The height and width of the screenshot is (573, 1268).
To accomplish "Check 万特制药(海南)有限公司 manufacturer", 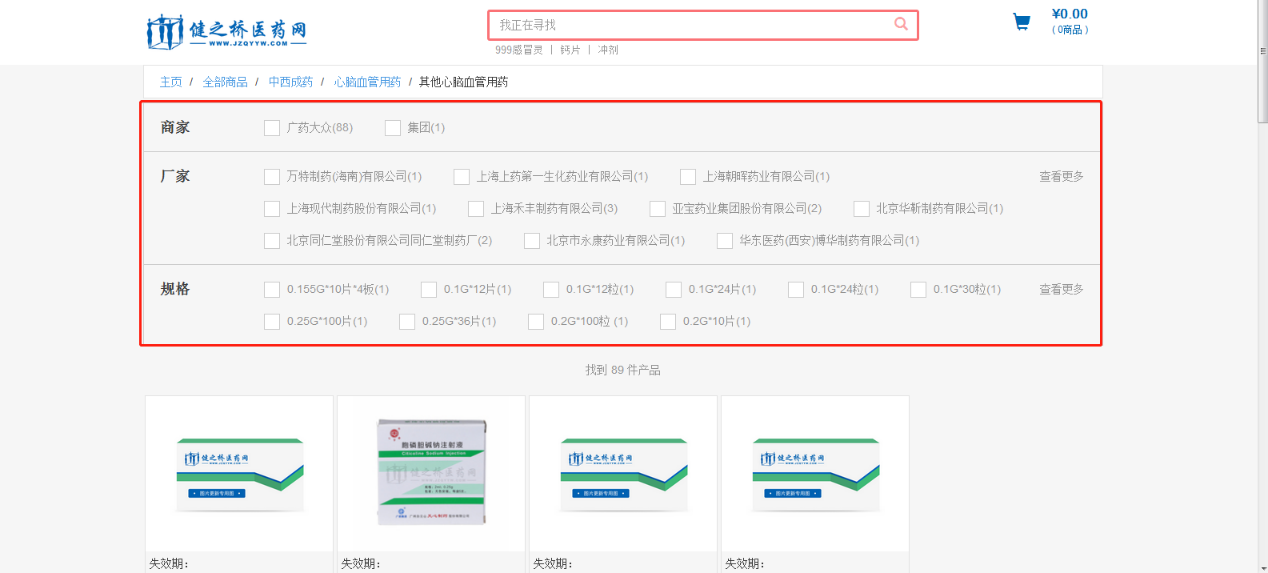I will 272,177.
